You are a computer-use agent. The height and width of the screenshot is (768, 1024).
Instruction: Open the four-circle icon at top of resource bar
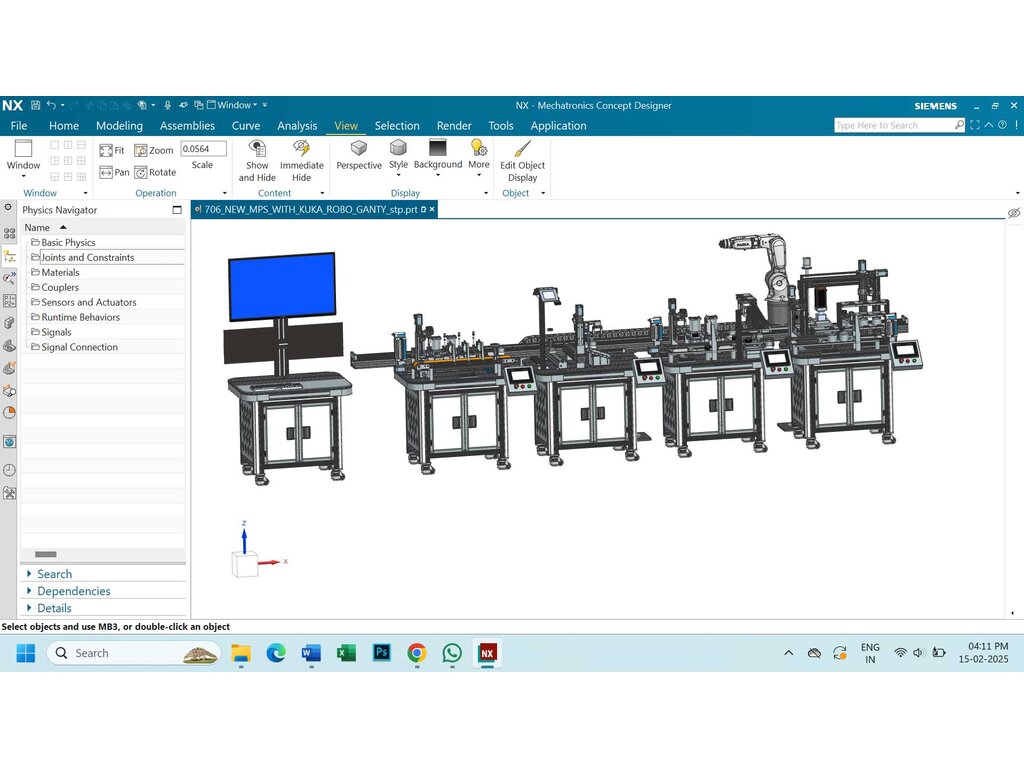[9, 233]
